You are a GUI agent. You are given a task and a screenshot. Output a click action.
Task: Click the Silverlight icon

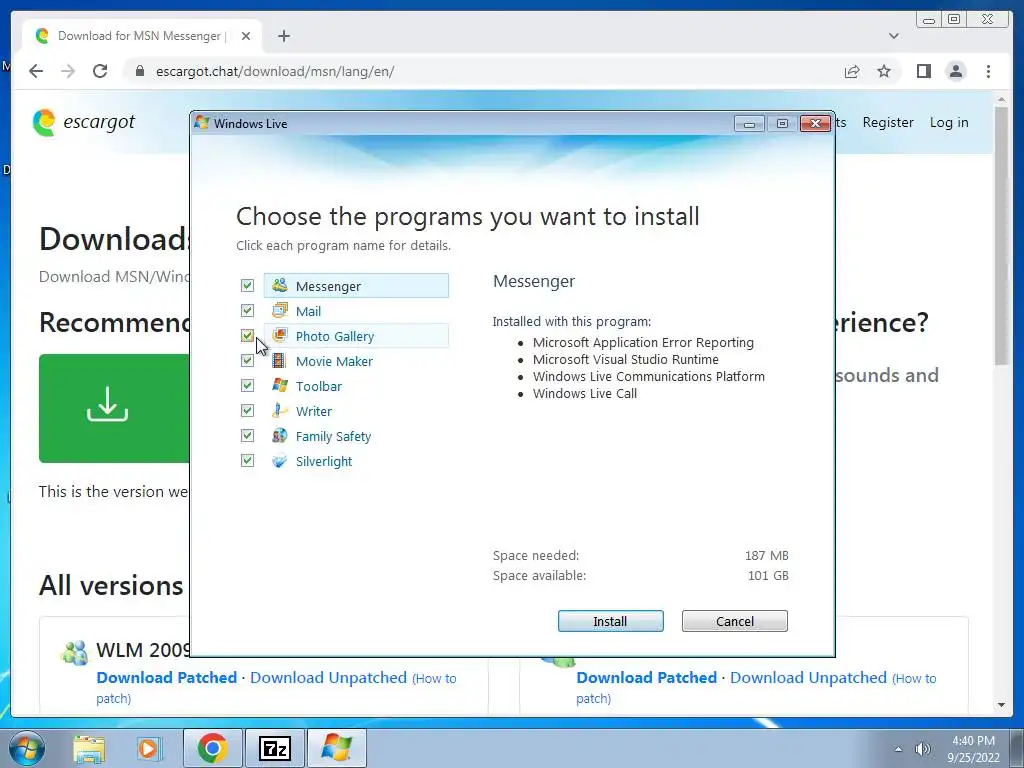280,461
